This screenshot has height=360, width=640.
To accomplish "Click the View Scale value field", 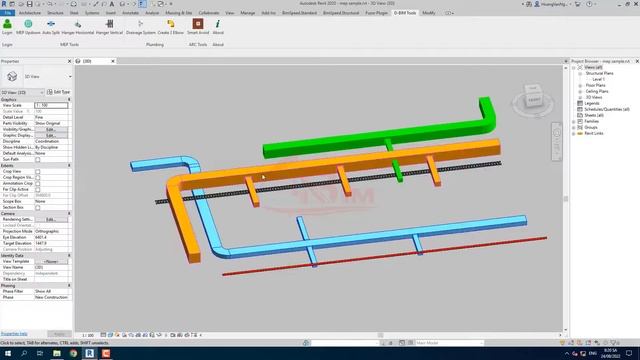I will pyautogui.click(x=51, y=105).
